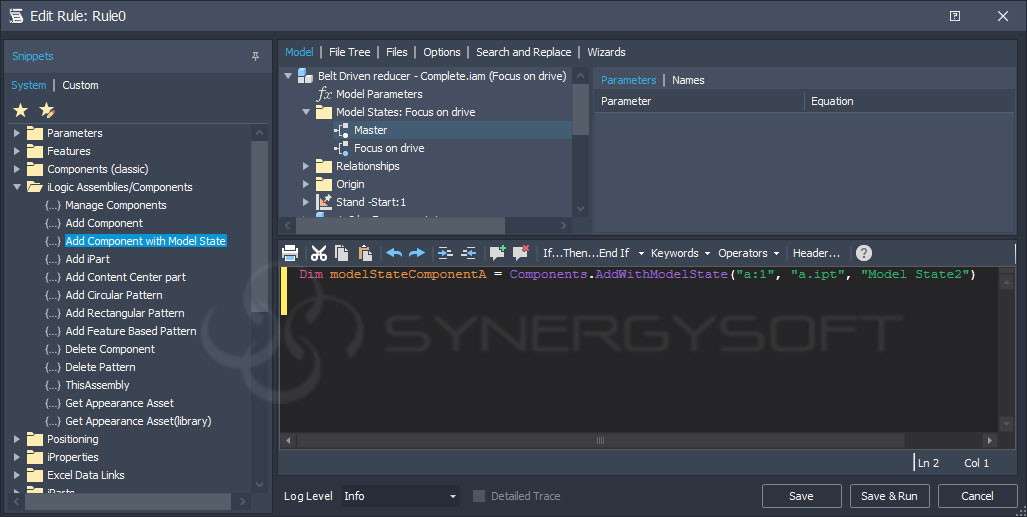Click the Comment selection icon
1027x517 pixels.
497,253
